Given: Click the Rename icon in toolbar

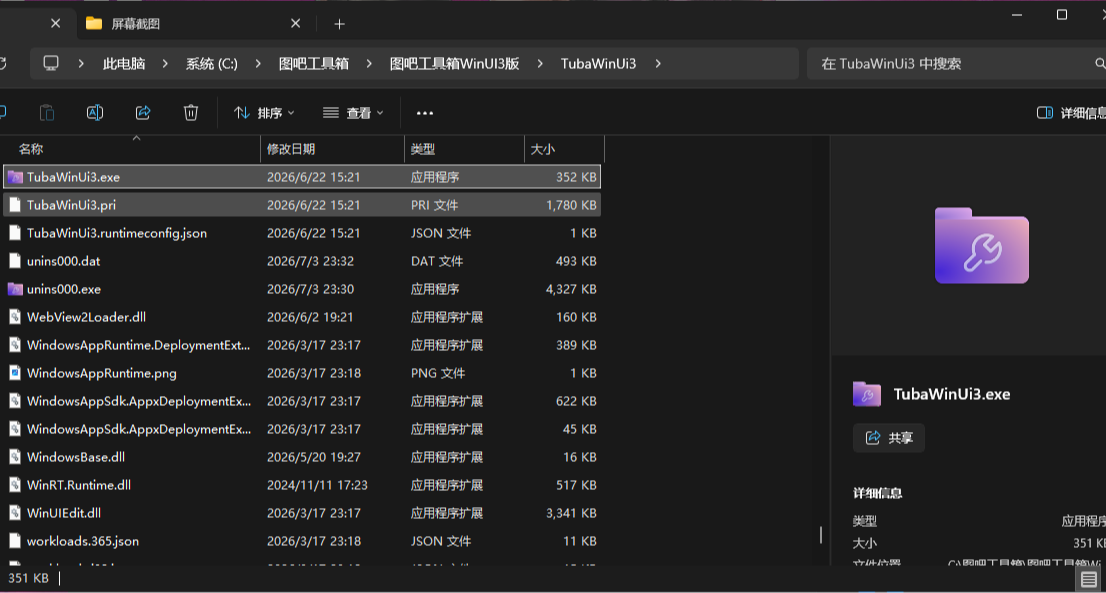Looking at the screenshot, I should point(95,113).
